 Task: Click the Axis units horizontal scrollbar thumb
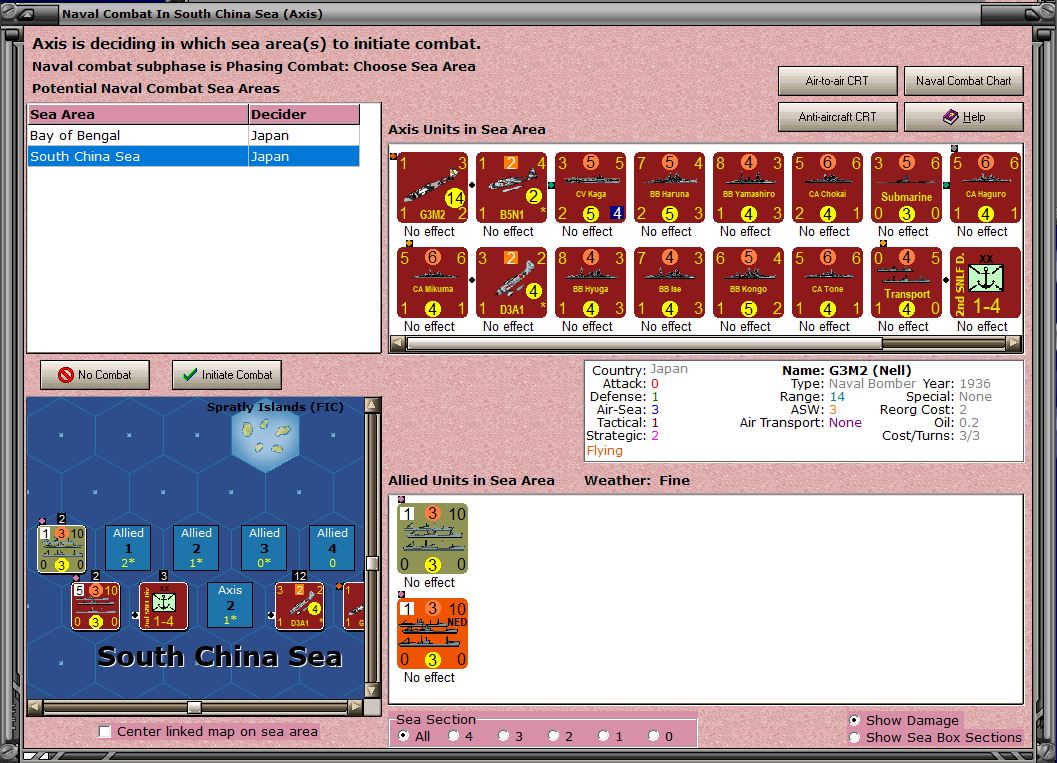click(x=644, y=343)
